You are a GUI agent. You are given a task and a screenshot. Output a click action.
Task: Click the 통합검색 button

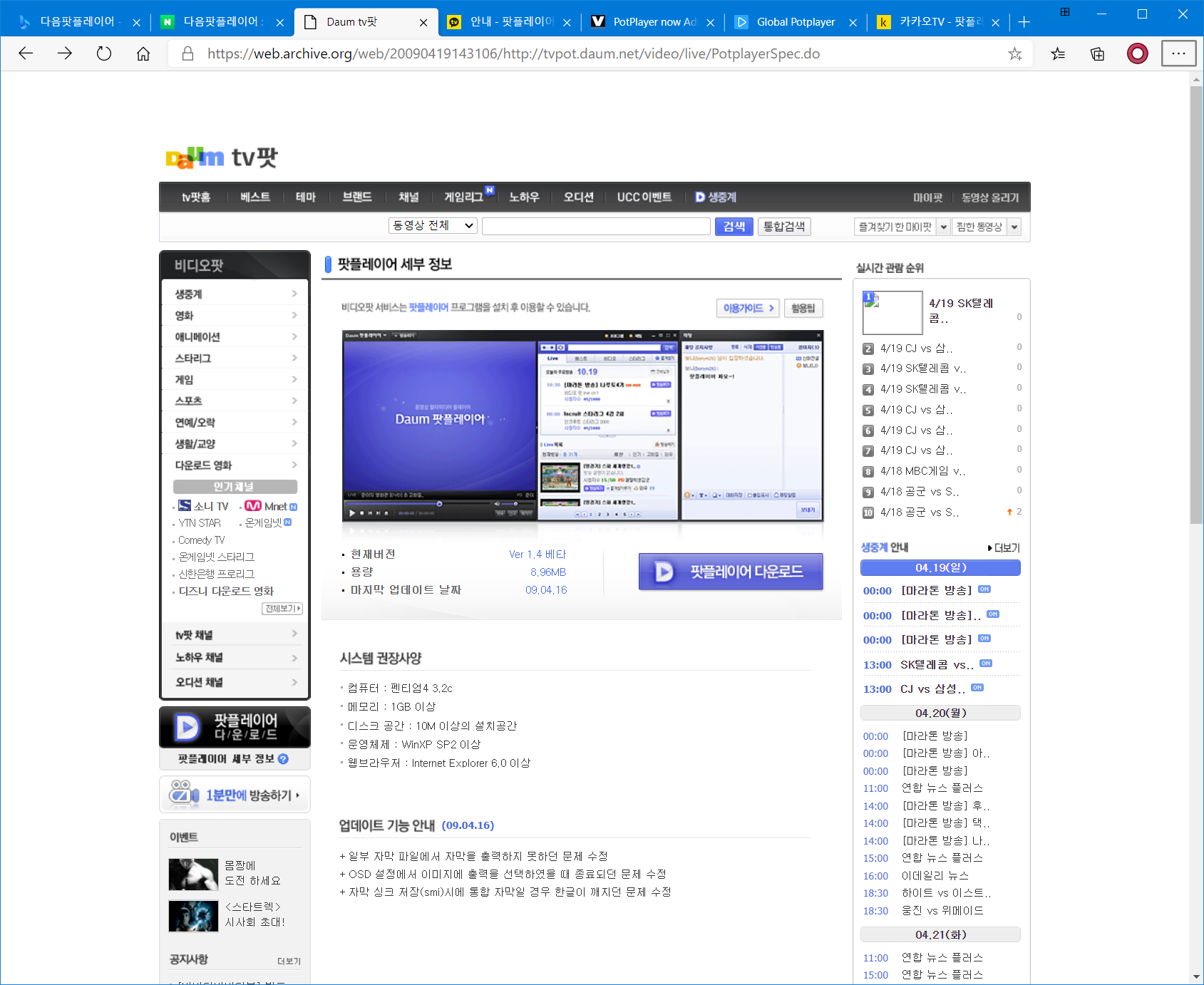784,226
